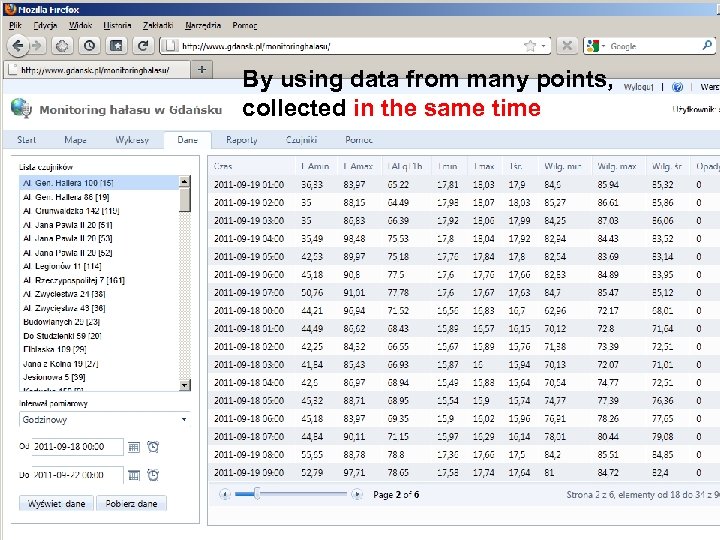Image resolution: width=720 pixels, height=540 pixels.
Task: Switch to the Pomoc tab on the page
Action: click(x=359, y=140)
